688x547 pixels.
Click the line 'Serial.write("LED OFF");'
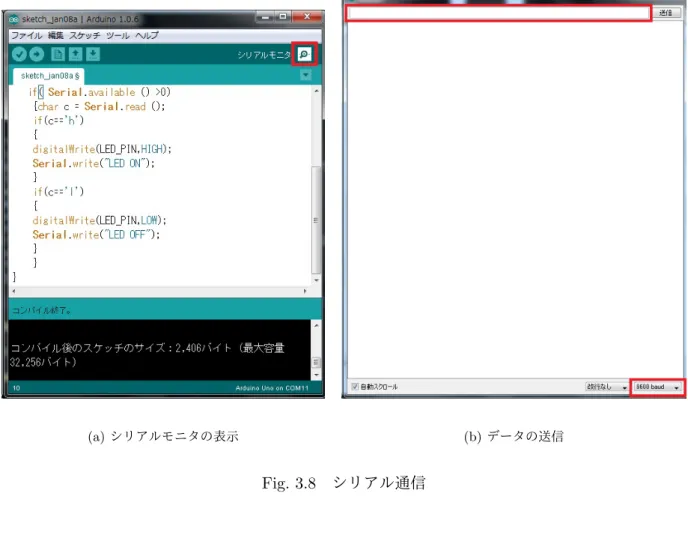click(x=96, y=235)
